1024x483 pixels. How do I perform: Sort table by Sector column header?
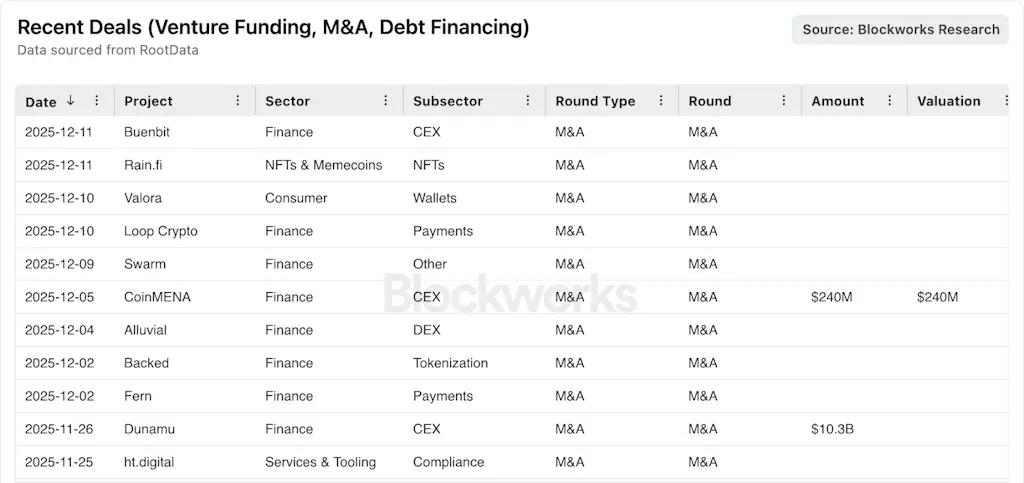pyautogui.click(x=288, y=101)
